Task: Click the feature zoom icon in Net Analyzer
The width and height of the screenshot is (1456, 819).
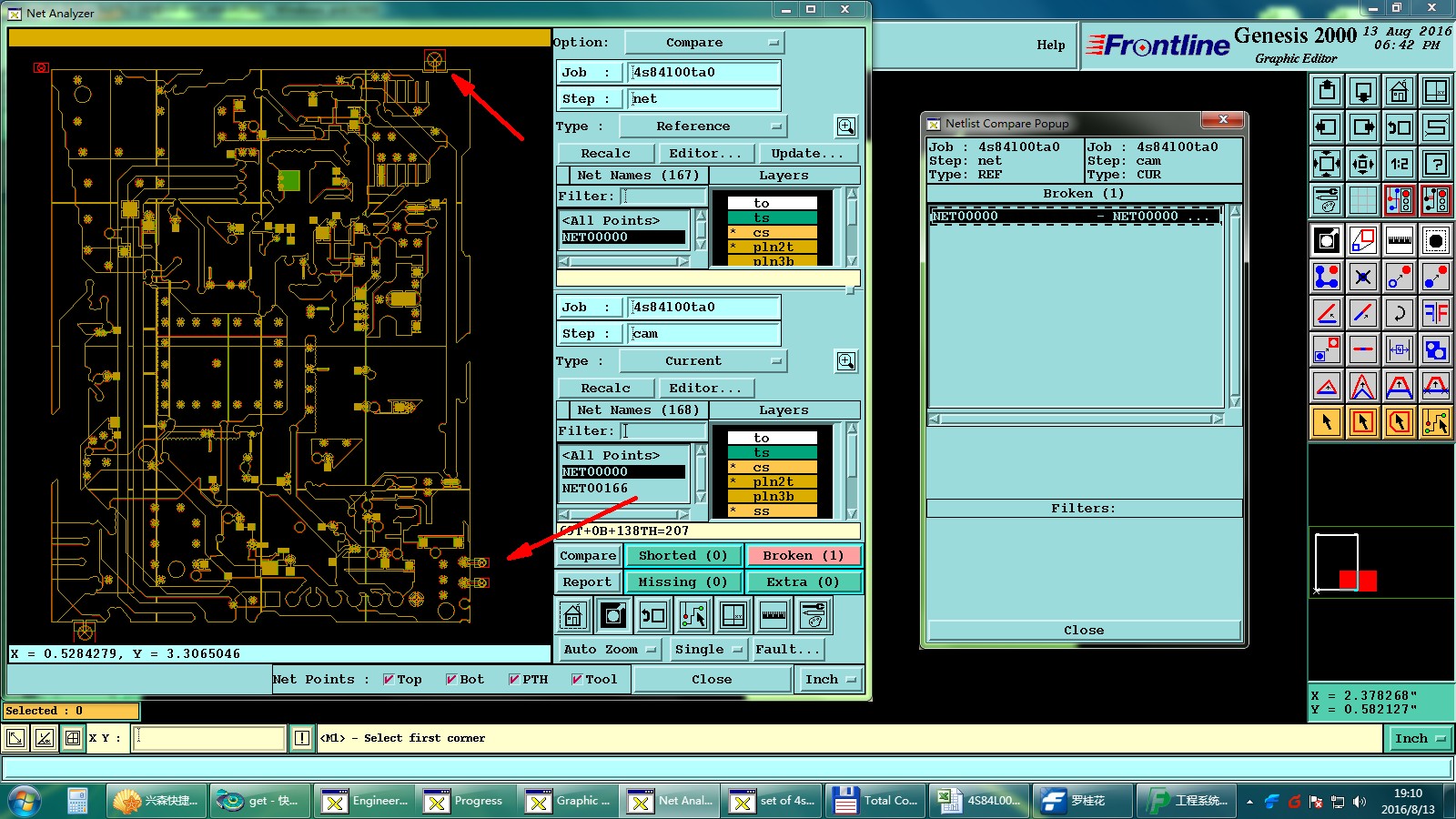Action: (613, 616)
